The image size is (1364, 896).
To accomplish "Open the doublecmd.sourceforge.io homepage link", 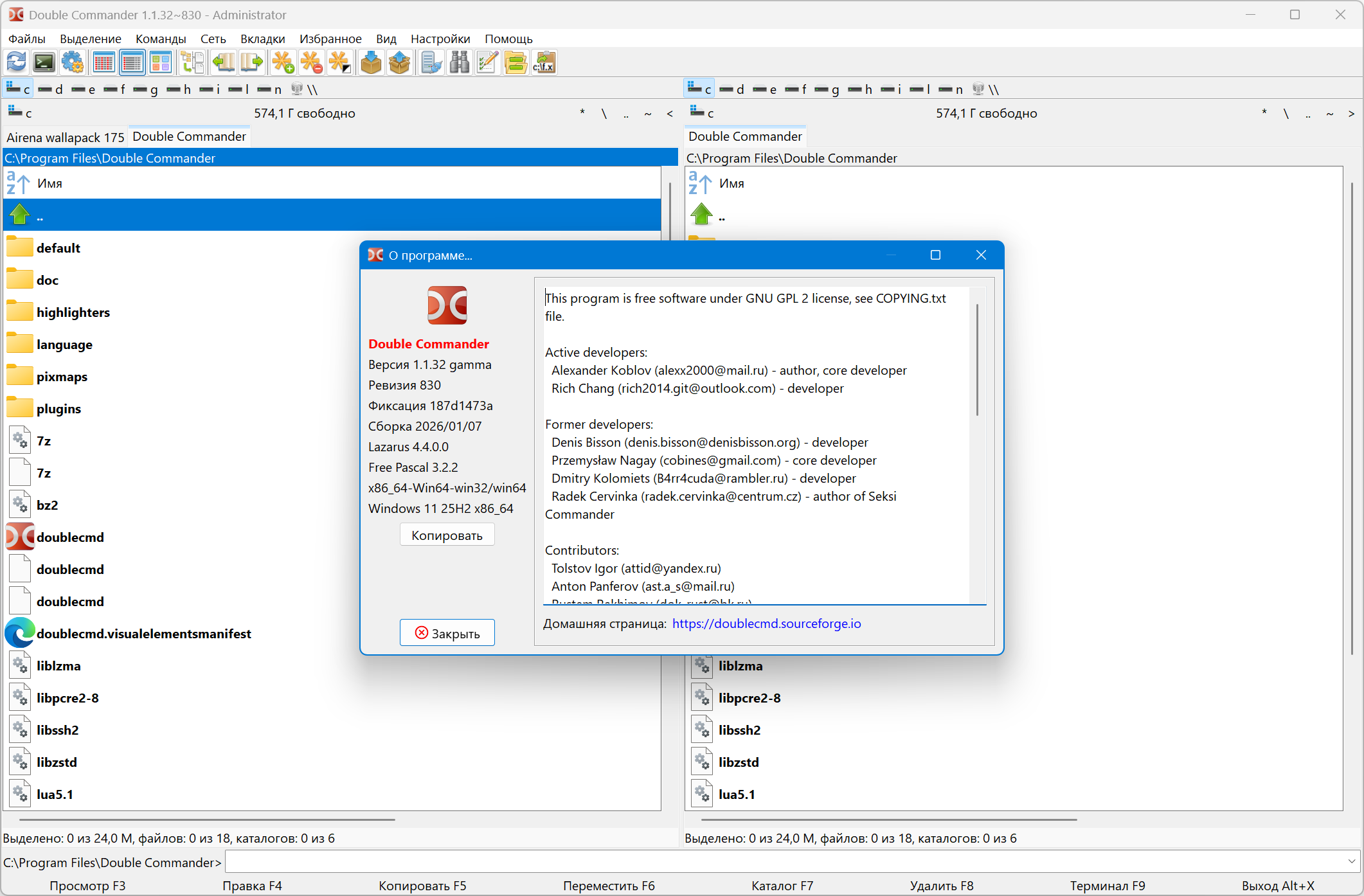I will (x=766, y=623).
